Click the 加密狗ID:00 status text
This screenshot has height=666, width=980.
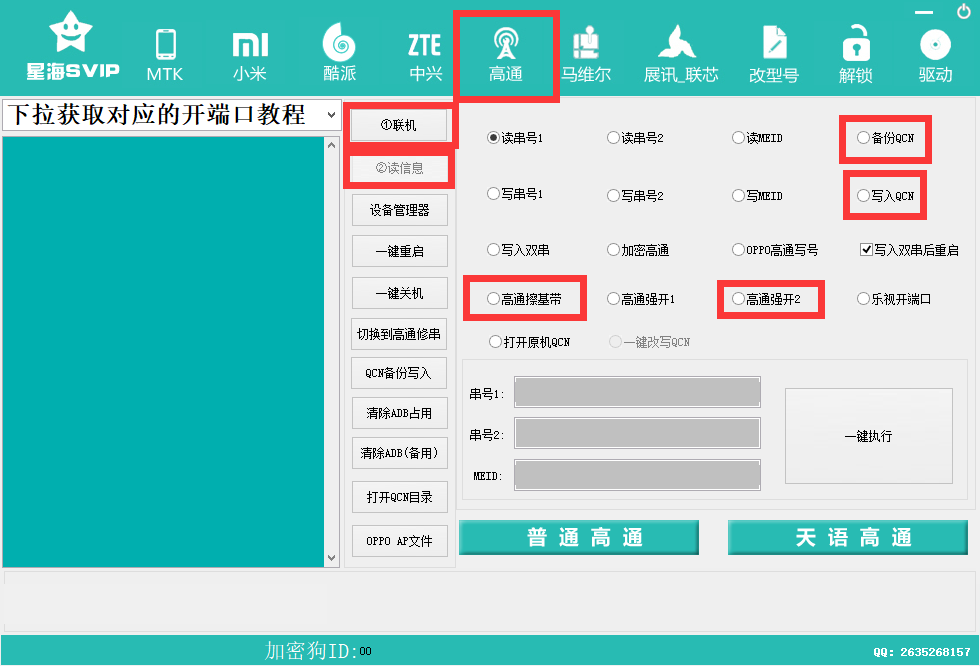[x=318, y=650]
